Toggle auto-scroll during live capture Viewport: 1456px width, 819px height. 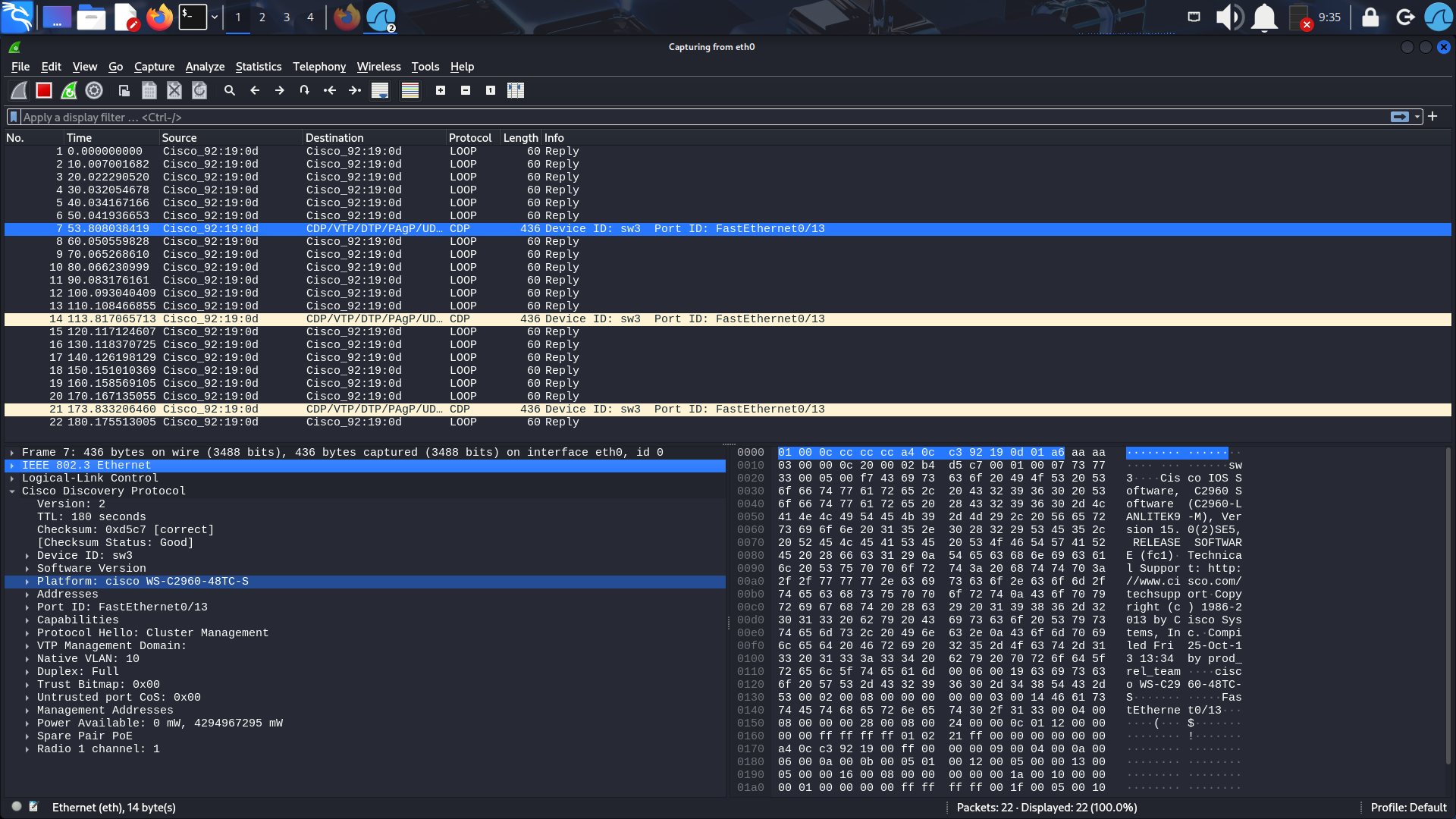(380, 90)
